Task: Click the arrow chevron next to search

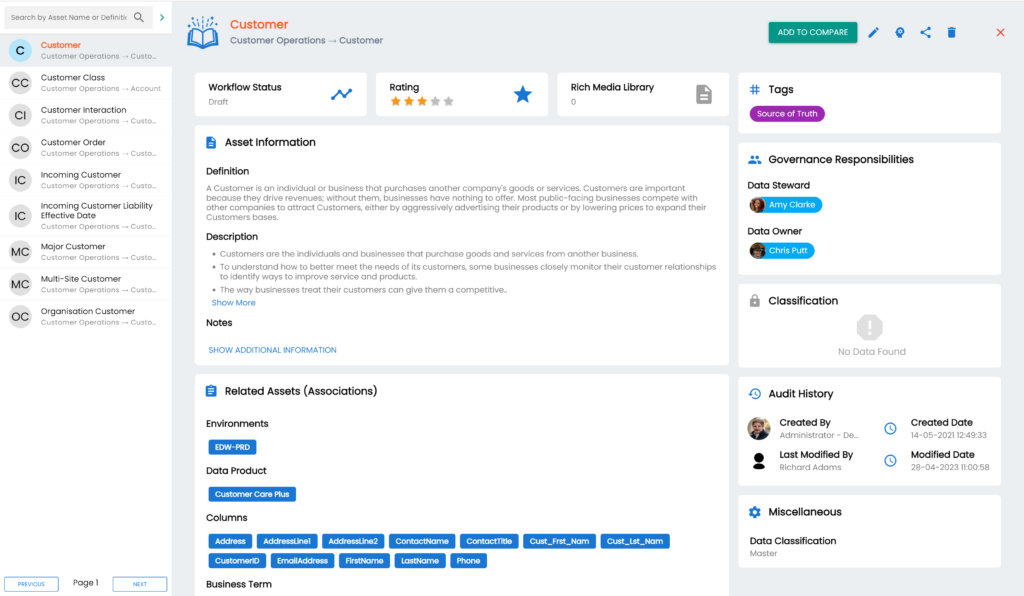Action: (162, 17)
